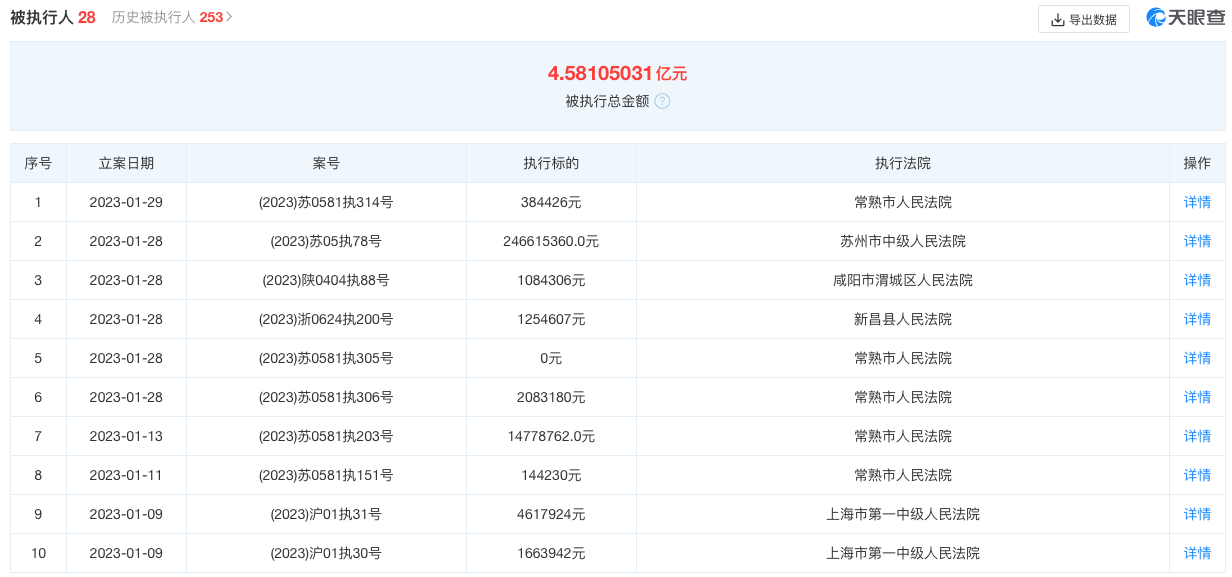Open 详情 for case (2023)苏05执78号

[x=1197, y=241]
